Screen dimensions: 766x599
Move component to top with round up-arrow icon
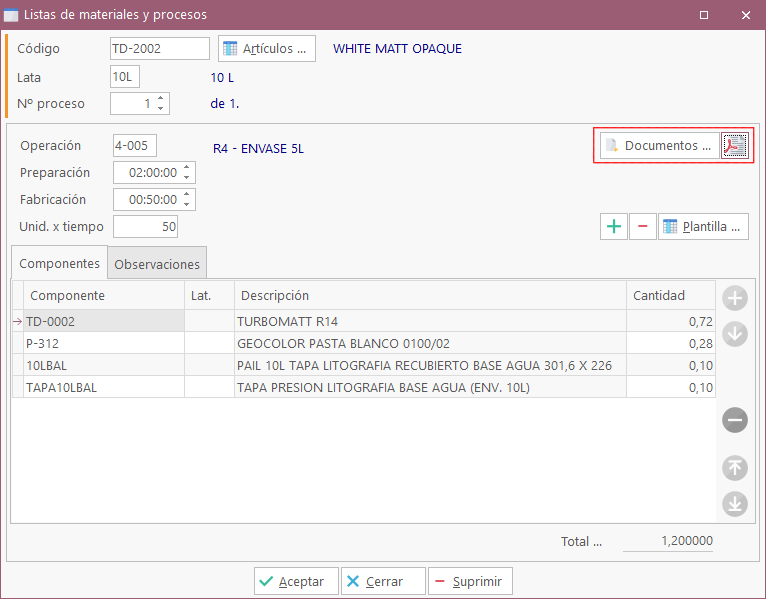(x=735, y=468)
